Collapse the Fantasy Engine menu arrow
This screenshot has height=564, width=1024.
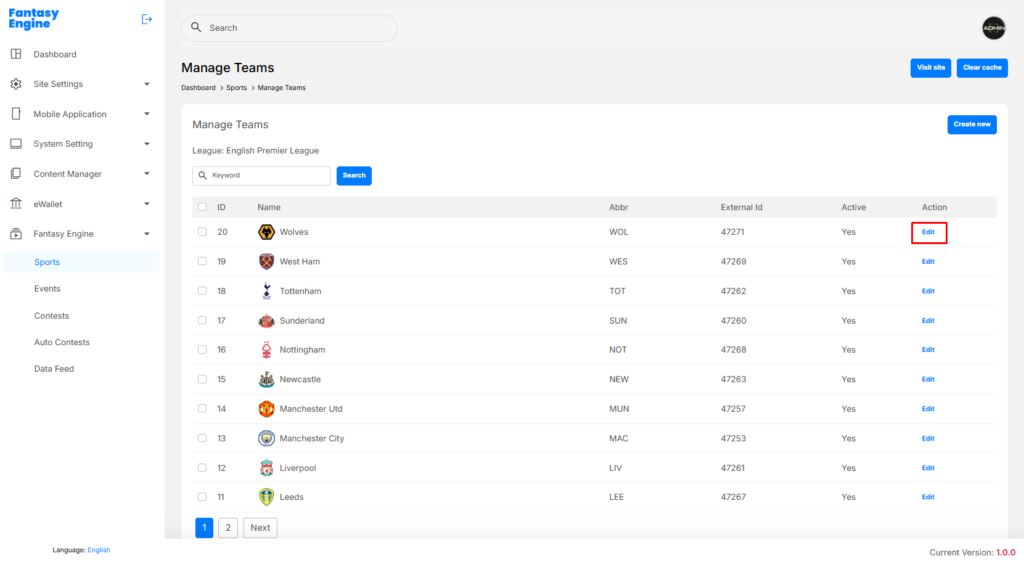pyautogui.click(x=147, y=234)
